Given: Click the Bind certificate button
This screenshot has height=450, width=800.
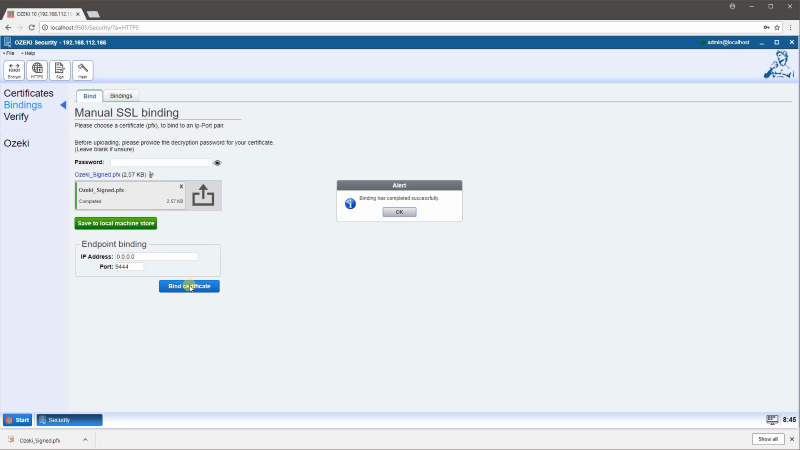Looking at the screenshot, I should pos(189,286).
